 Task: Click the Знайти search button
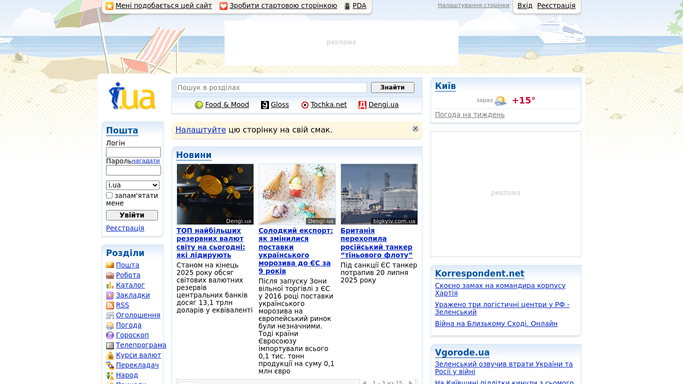tap(392, 88)
